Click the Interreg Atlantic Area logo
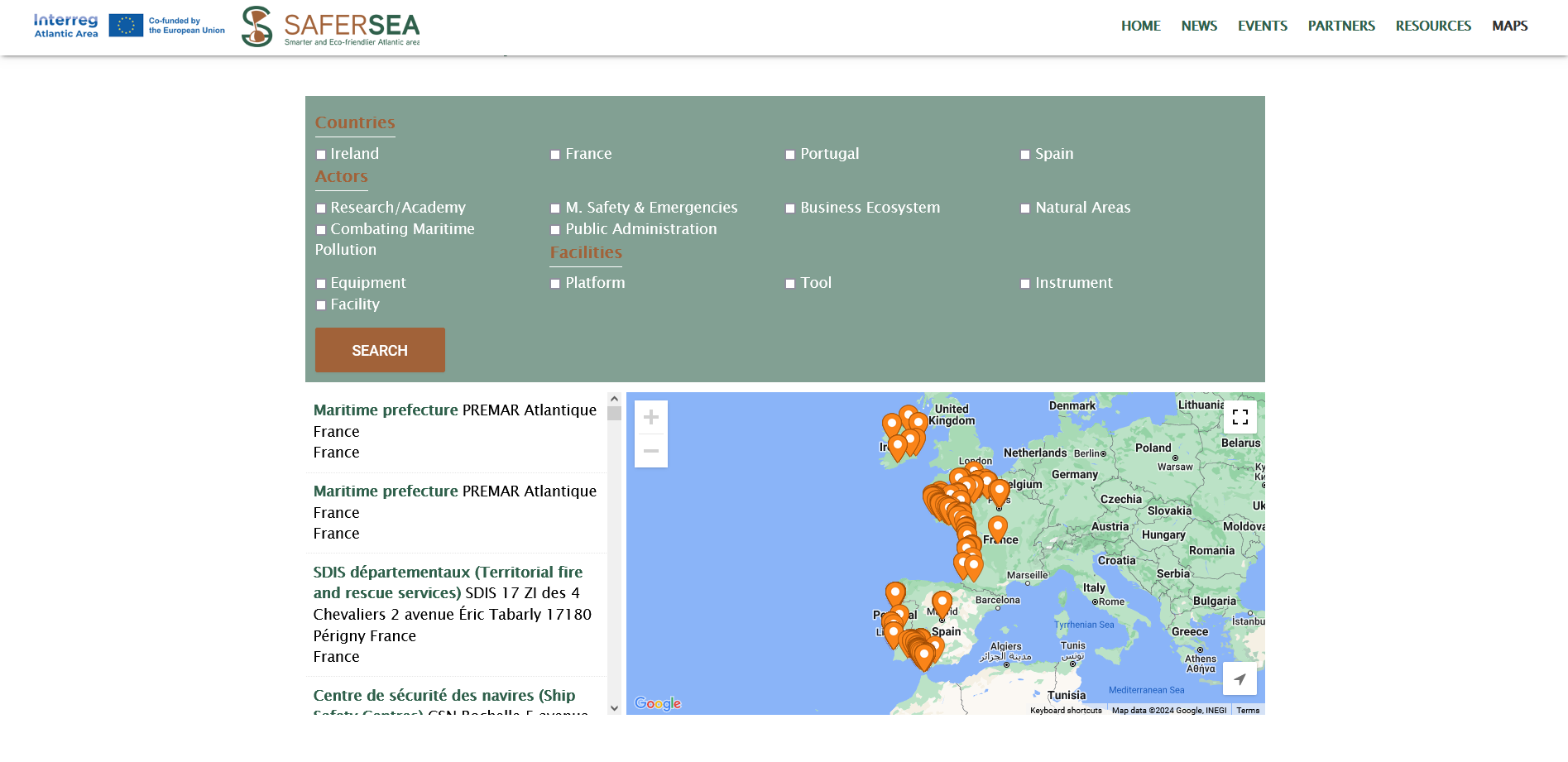Screen dimensions: 1568x762 [65, 26]
